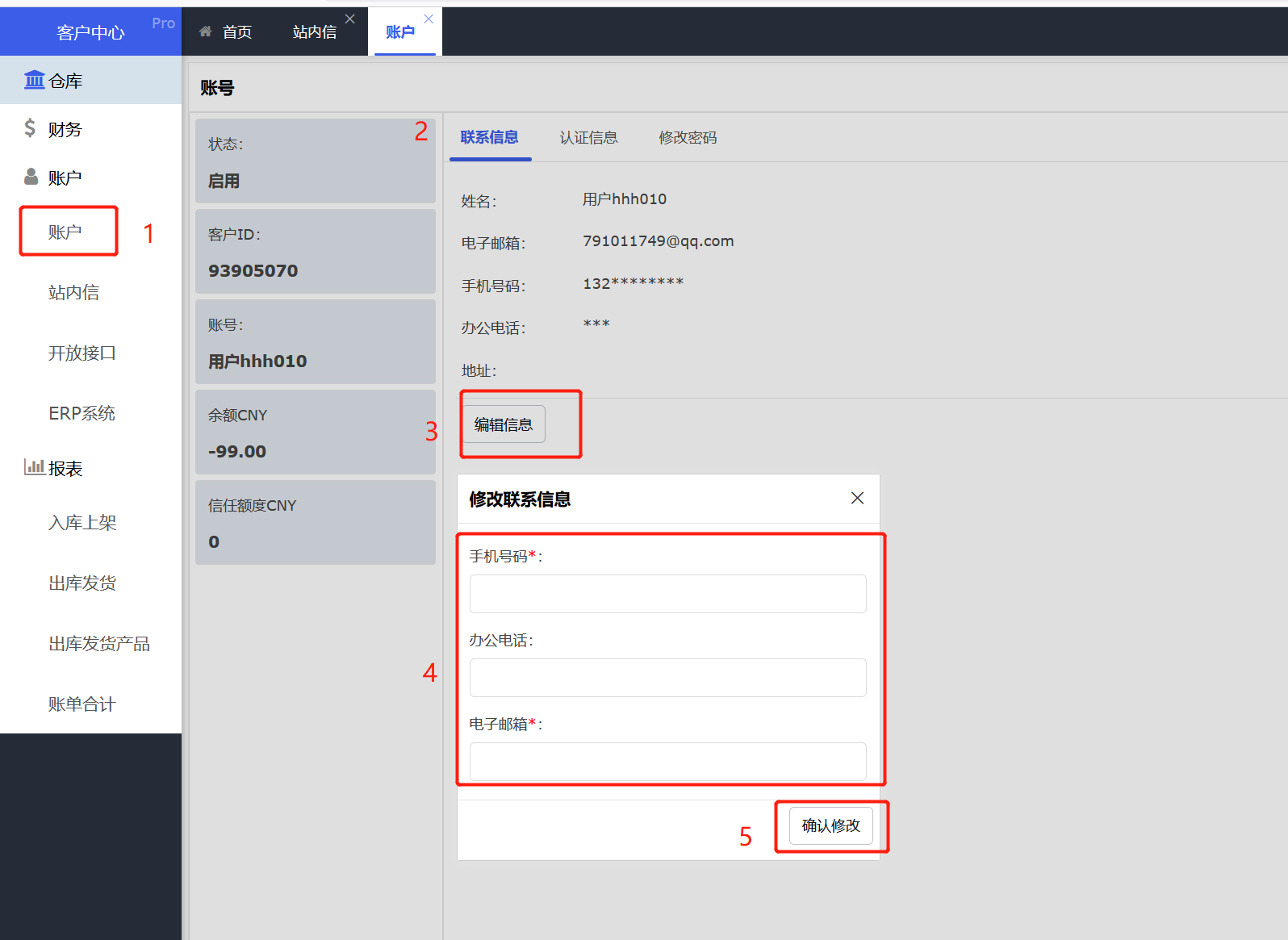
Task: Expand the 仓库 sidebar section
Action: click(x=90, y=80)
